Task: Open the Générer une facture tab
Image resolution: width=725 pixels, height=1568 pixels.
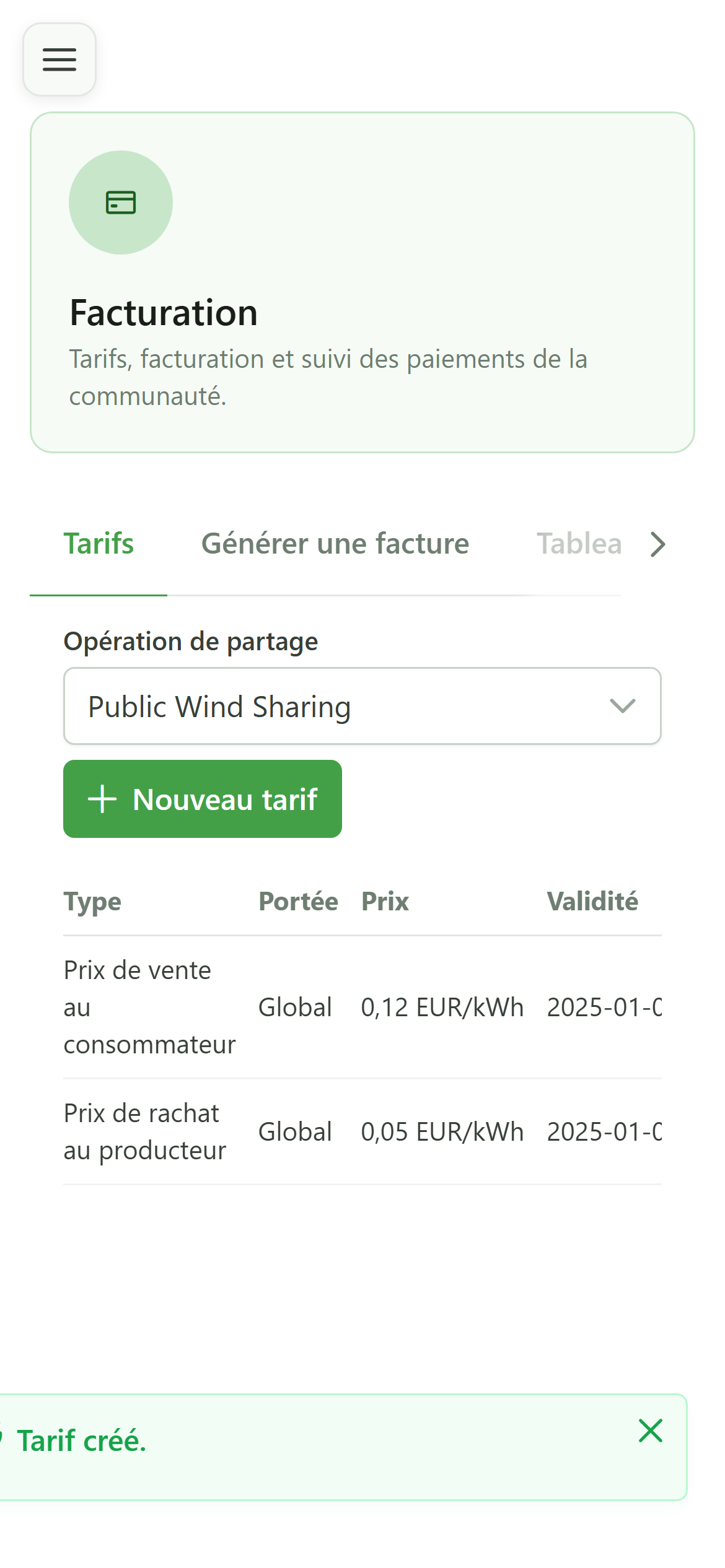Action: 335,544
